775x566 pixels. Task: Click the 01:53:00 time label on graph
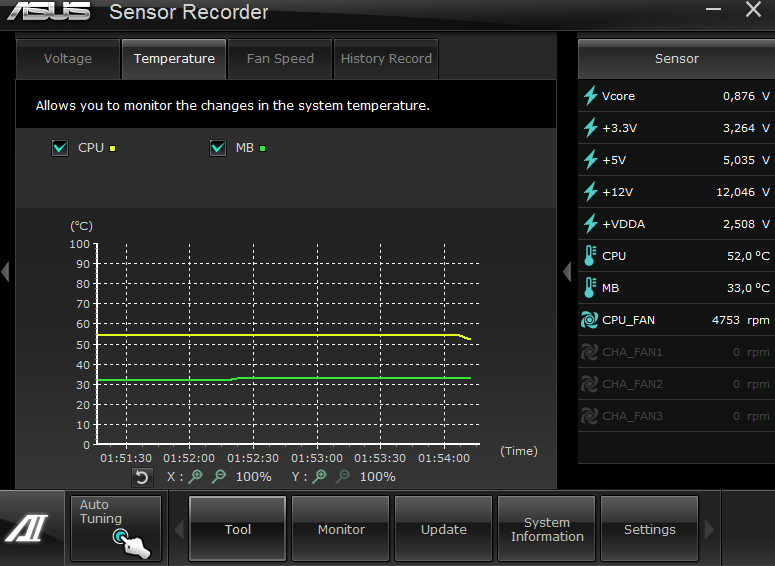317,458
